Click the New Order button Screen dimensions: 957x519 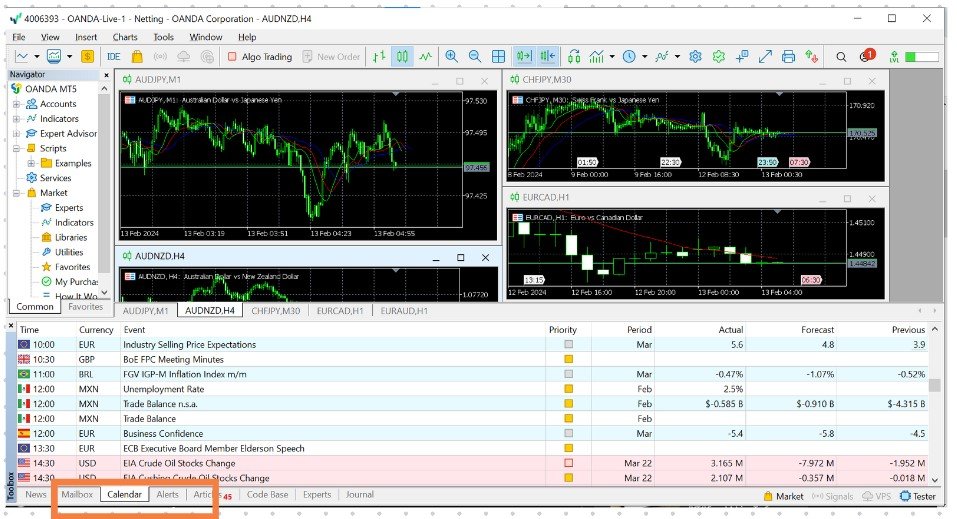pyautogui.click(x=331, y=57)
